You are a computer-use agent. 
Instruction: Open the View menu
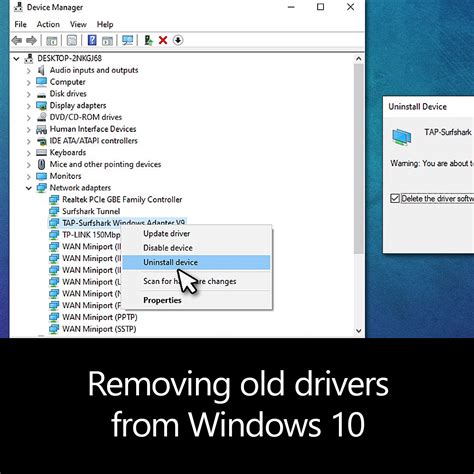tap(78, 24)
